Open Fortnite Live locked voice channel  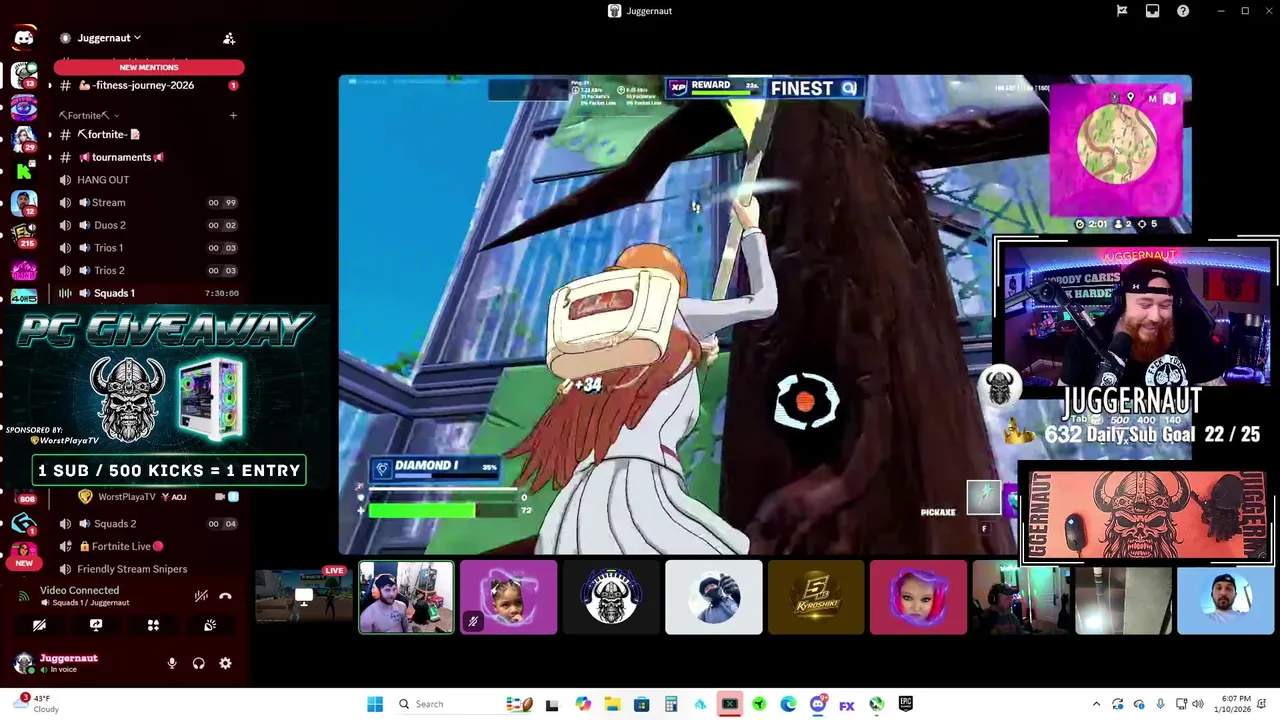click(x=148, y=546)
